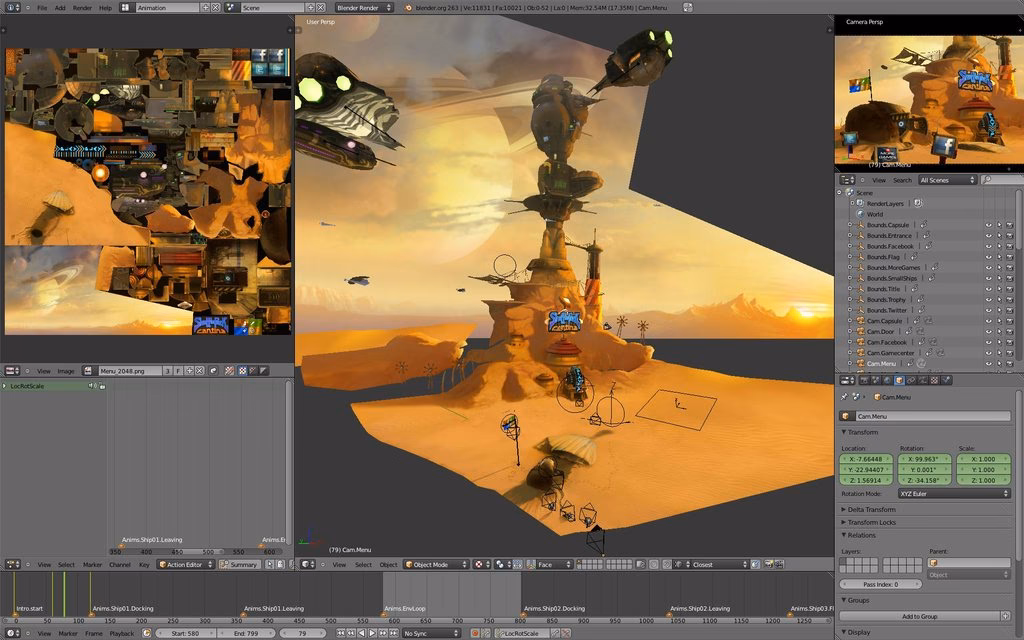Open the Constraints properties tab icon
This screenshot has height=640, width=1024.
(911, 379)
